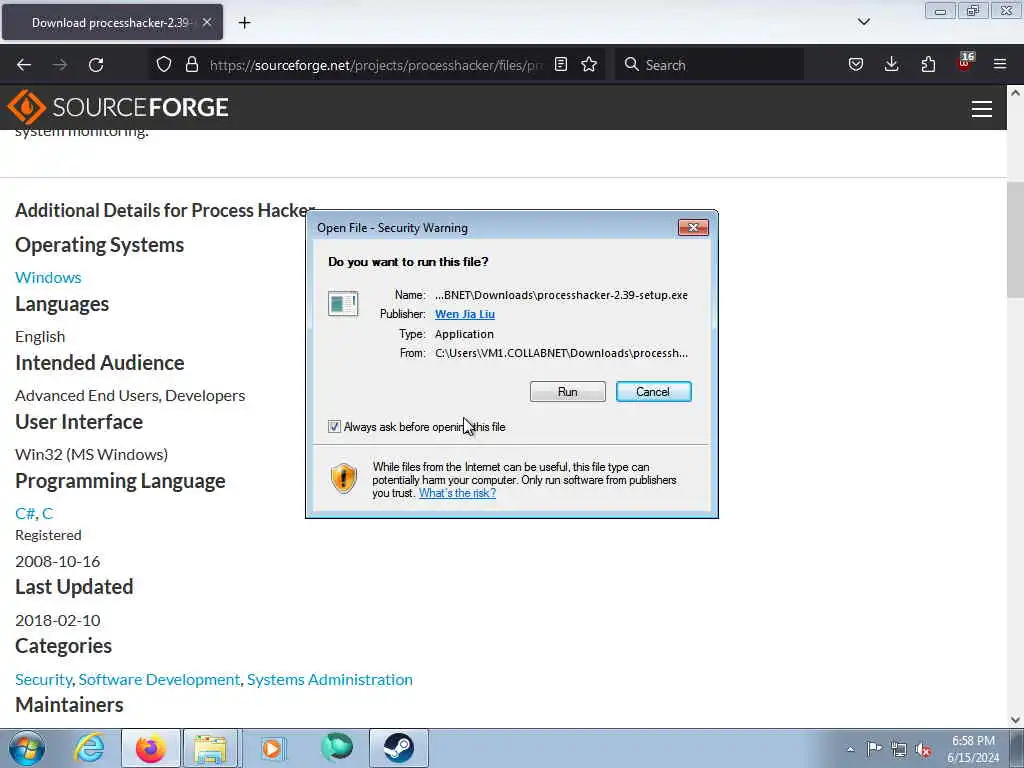Click the page vertical scrollbar thumb
This screenshot has width=1024, height=768.
(1015, 240)
